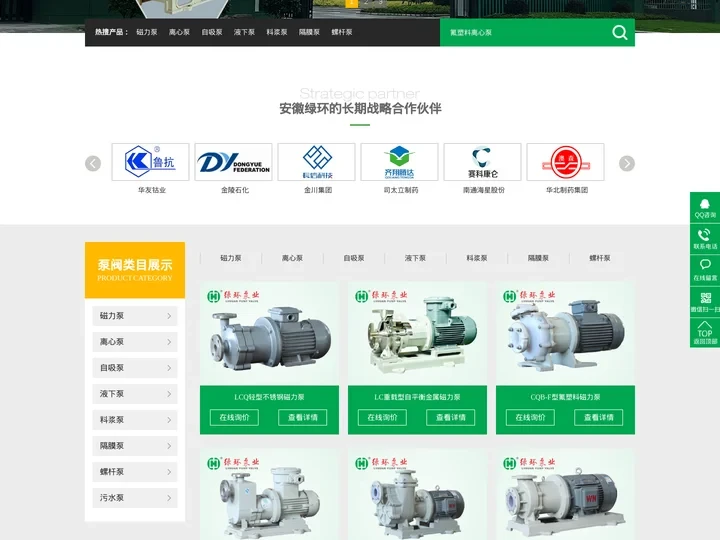Switch to 离心泵 product tab
The image size is (720, 540).
[x=292, y=258]
